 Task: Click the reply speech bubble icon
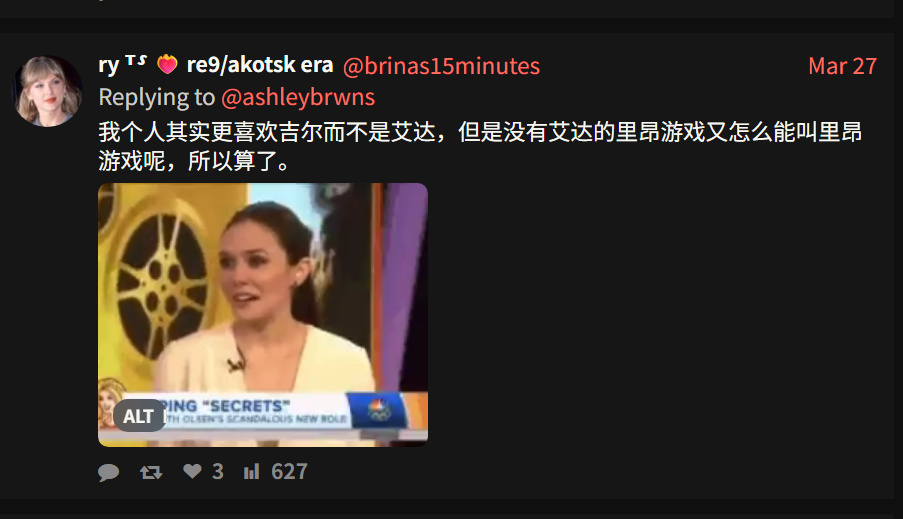click(x=108, y=472)
